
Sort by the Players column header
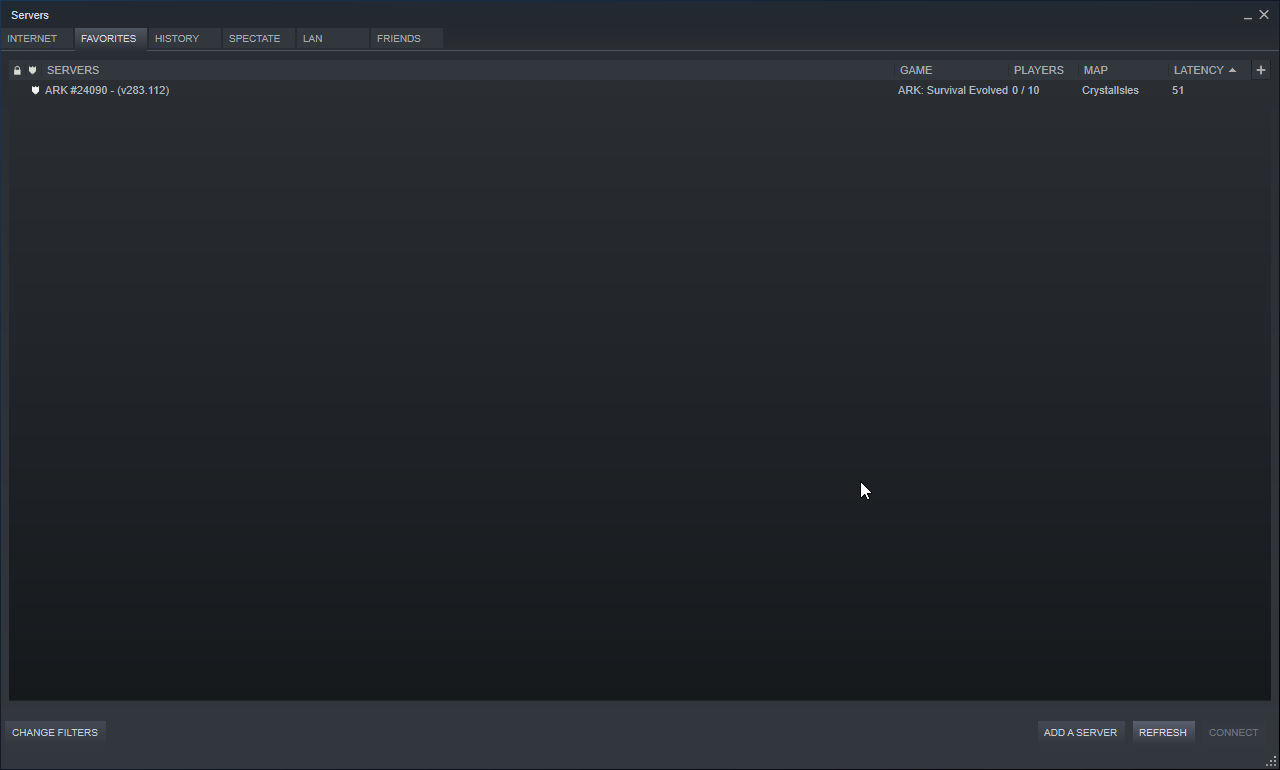click(x=1038, y=70)
